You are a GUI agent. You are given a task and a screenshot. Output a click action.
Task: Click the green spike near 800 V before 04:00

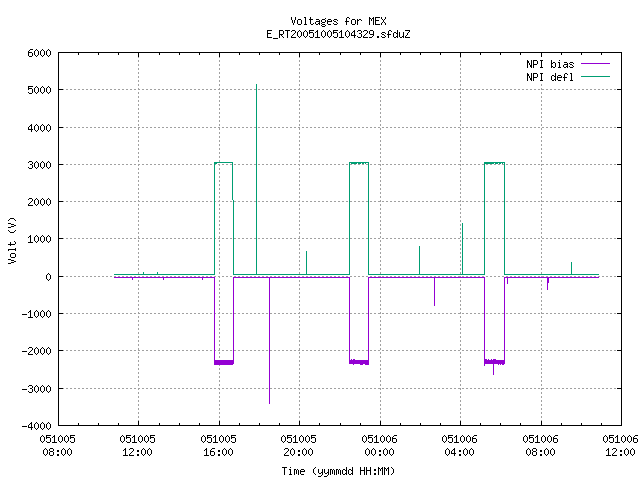tap(419, 260)
